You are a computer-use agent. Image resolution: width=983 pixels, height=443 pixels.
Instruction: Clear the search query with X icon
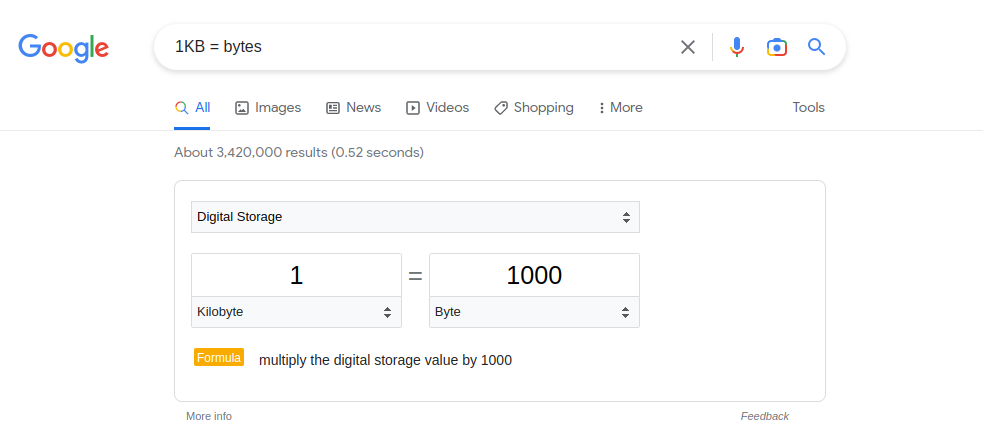point(688,47)
